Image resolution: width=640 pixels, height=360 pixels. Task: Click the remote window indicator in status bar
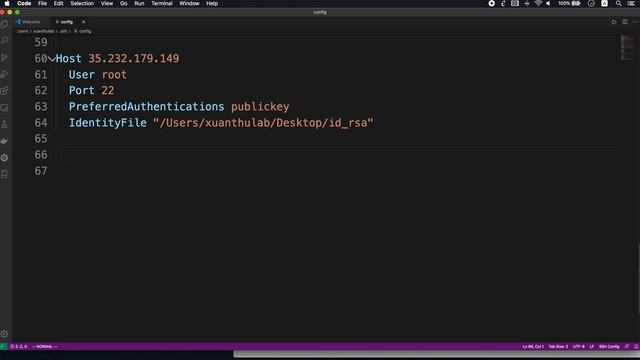(x=3, y=347)
